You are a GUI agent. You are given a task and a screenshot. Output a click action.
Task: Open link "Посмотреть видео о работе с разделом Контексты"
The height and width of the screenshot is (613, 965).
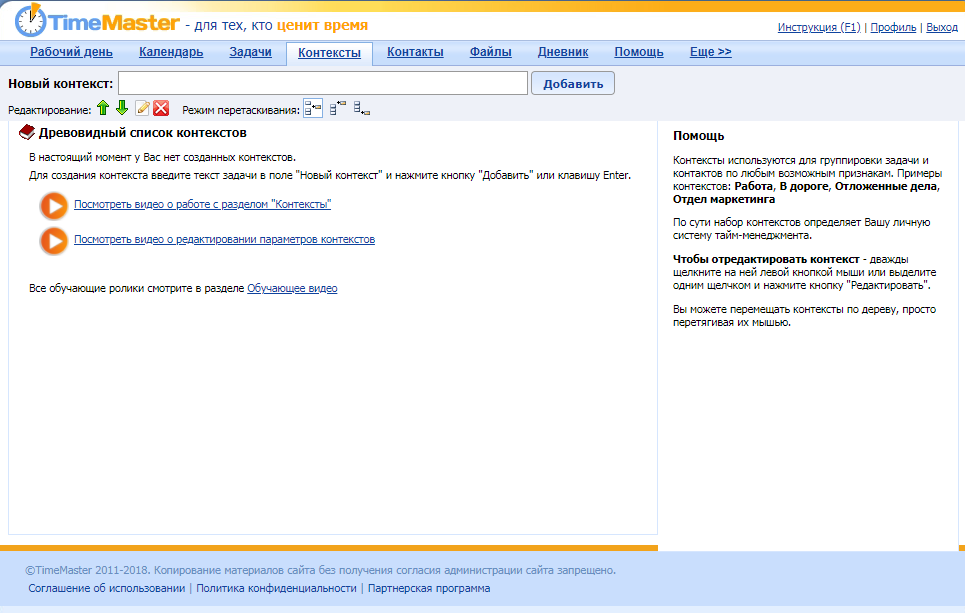click(x=202, y=204)
